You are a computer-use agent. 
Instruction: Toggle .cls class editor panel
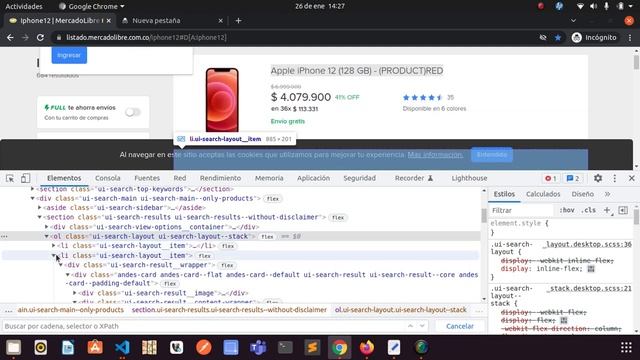click(x=588, y=210)
